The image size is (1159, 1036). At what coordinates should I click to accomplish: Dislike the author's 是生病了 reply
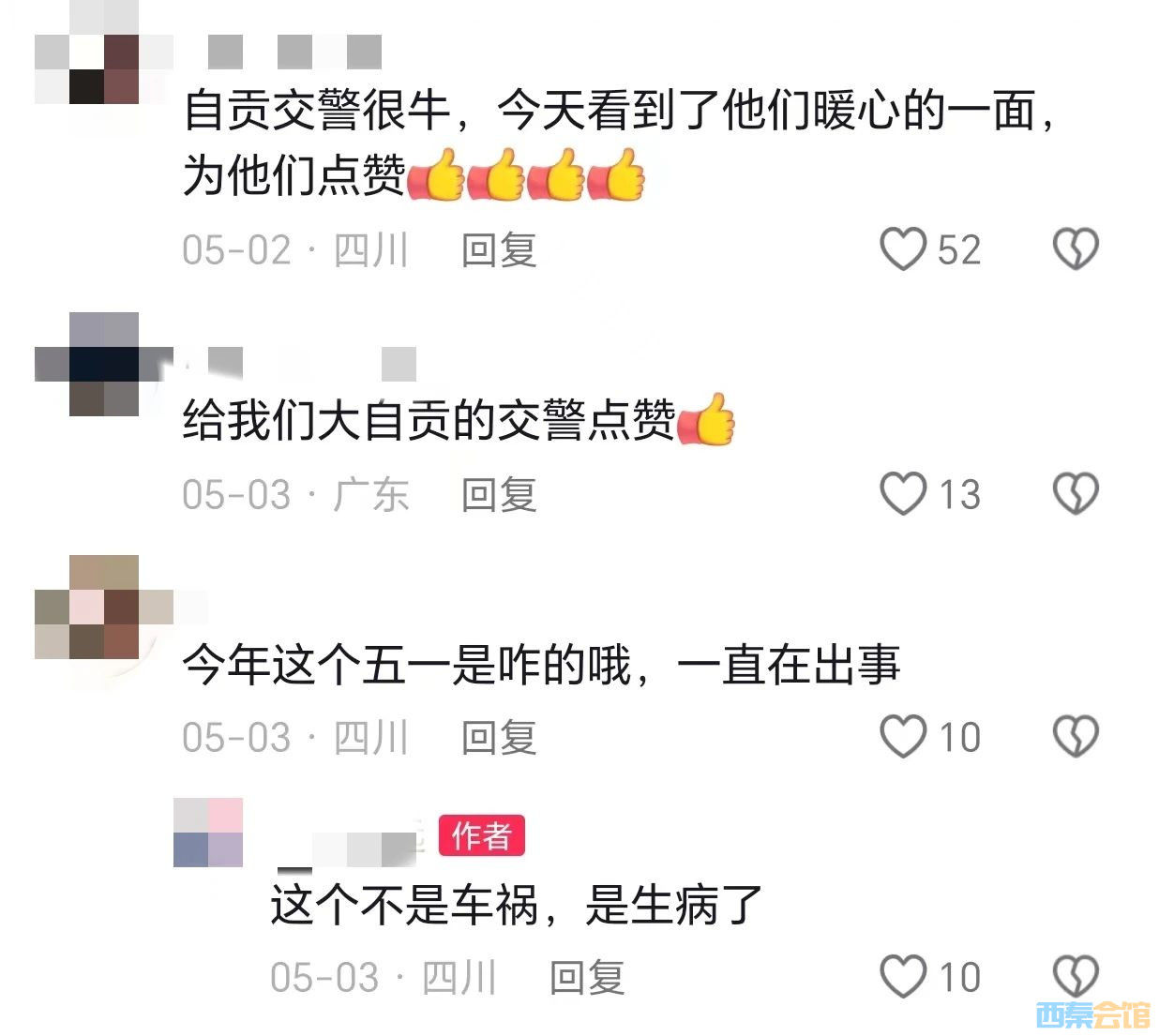[x=1076, y=977]
